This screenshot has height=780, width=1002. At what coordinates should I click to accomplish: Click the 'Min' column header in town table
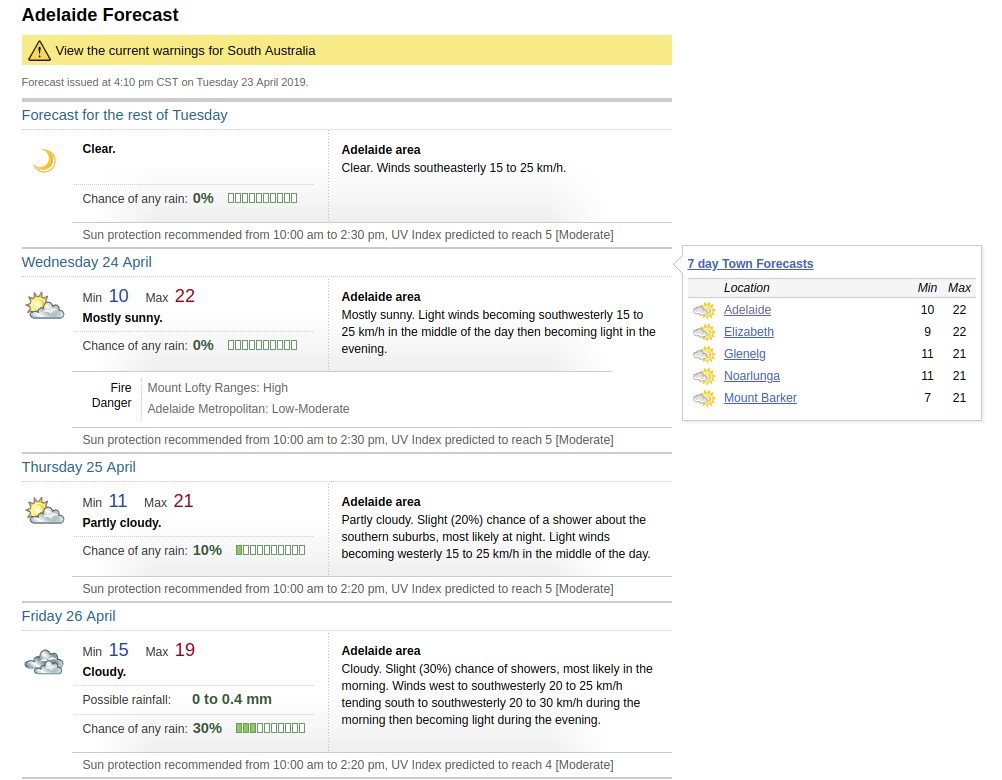pyautogui.click(x=927, y=288)
